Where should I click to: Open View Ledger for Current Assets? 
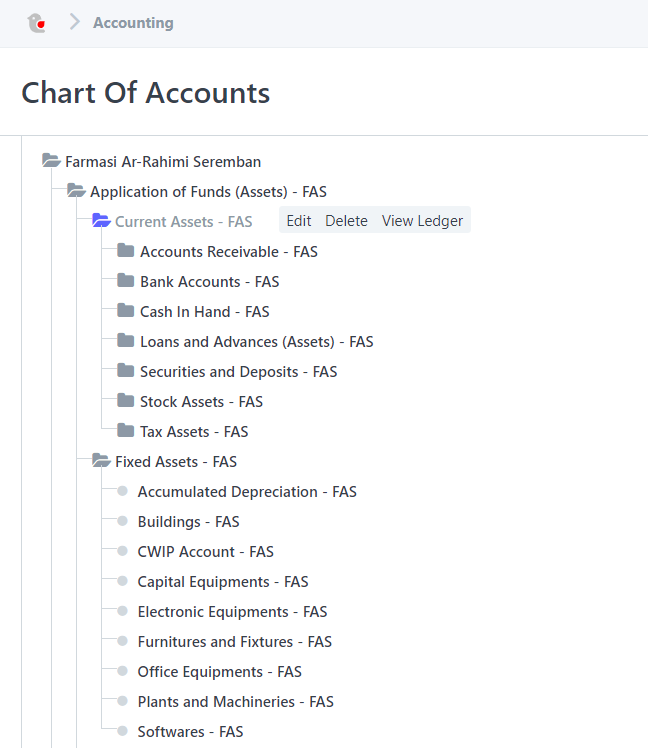(x=422, y=221)
